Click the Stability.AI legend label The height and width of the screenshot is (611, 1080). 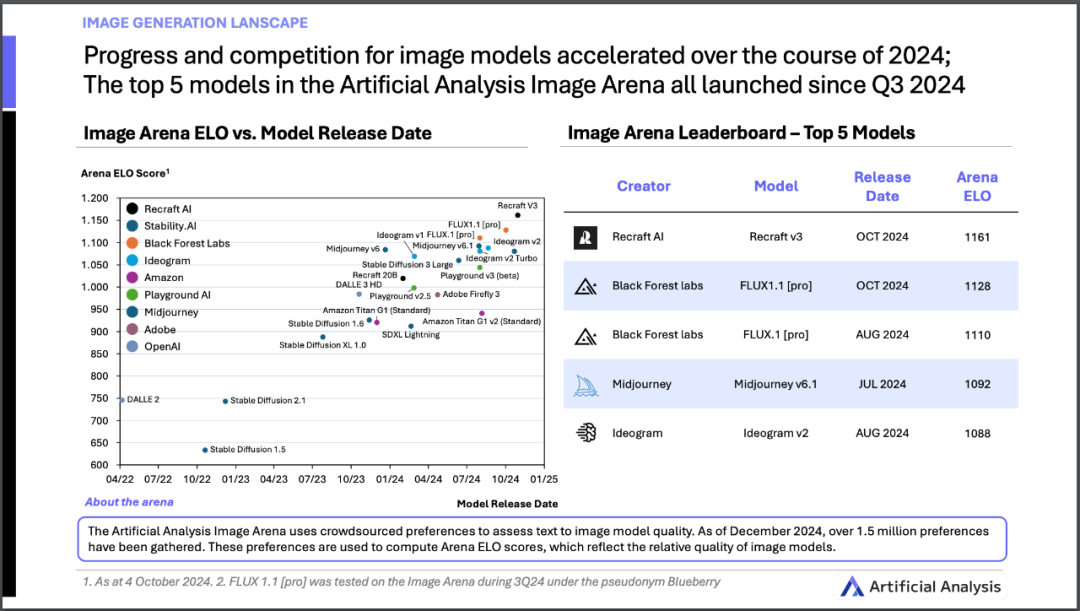[x=170, y=226]
